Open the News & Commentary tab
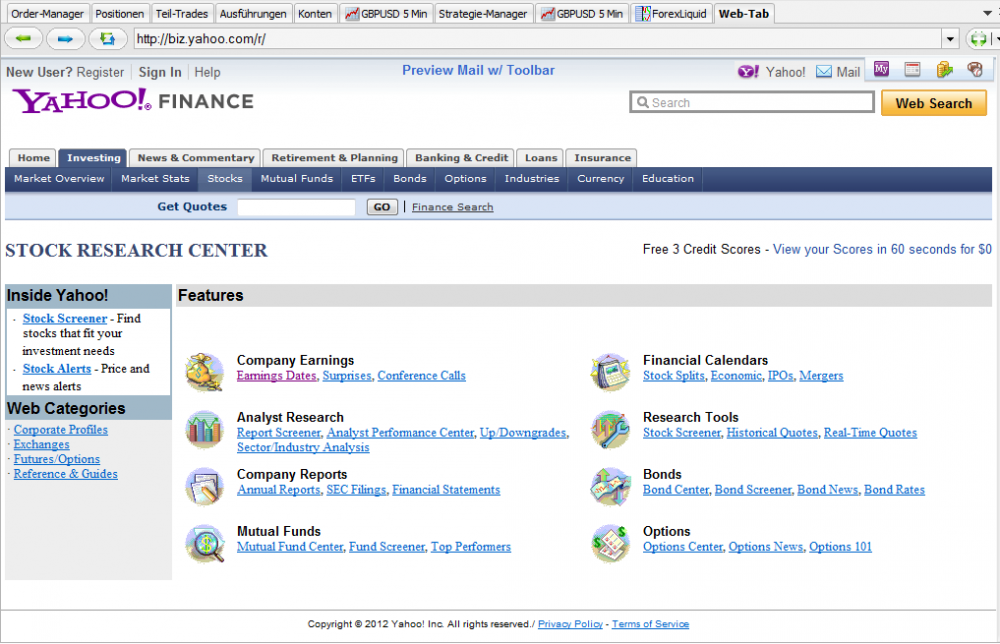 (195, 157)
